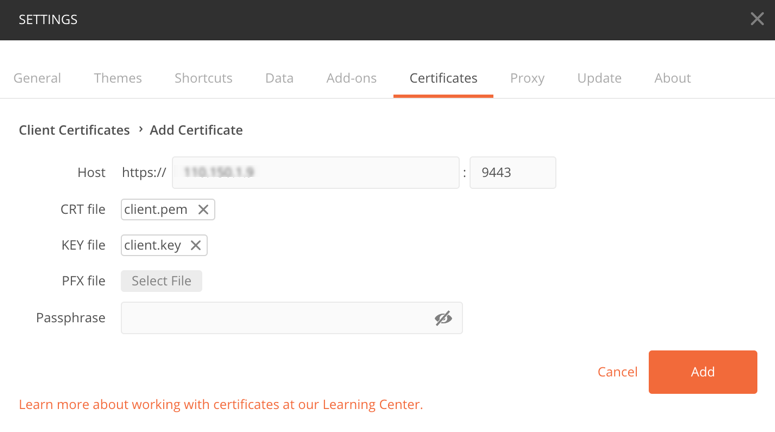
Task: Click the port field showing 9443
Action: (x=512, y=172)
